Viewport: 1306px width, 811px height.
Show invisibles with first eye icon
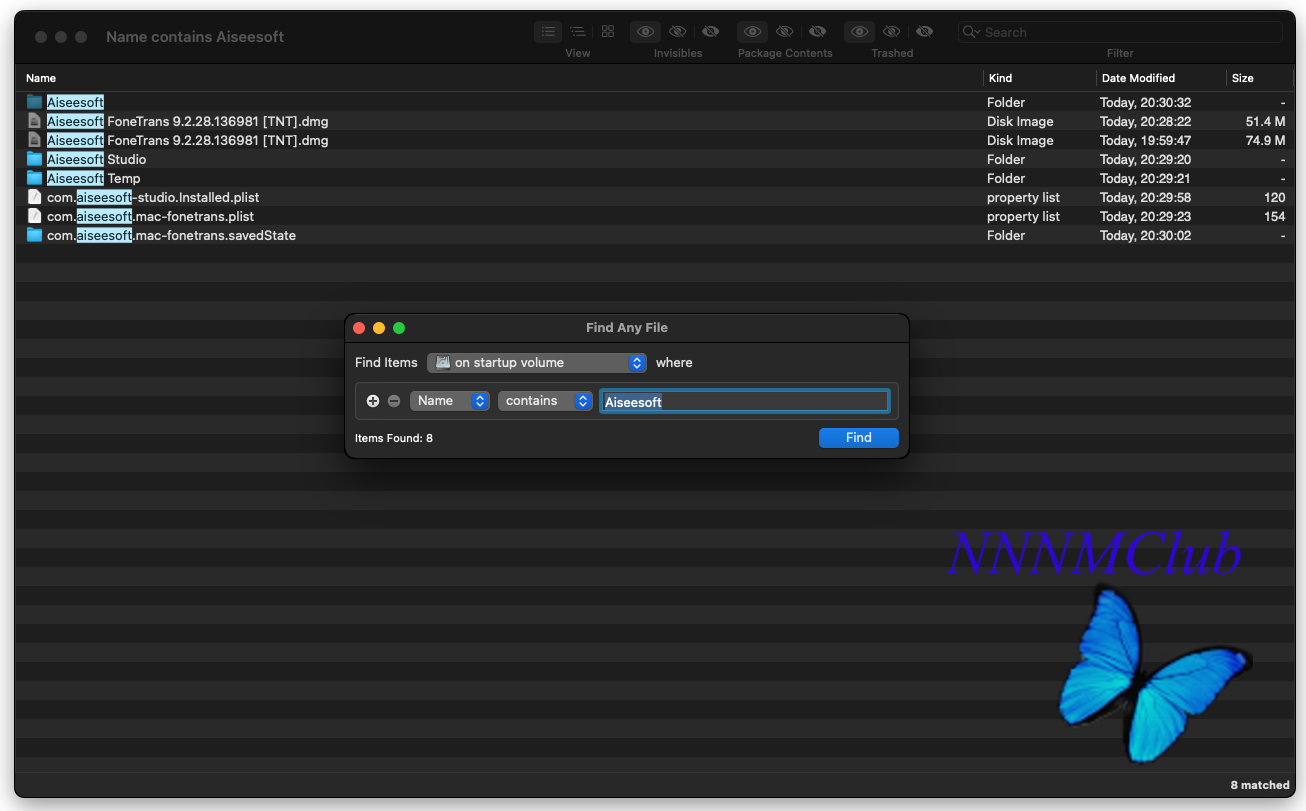pos(645,32)
